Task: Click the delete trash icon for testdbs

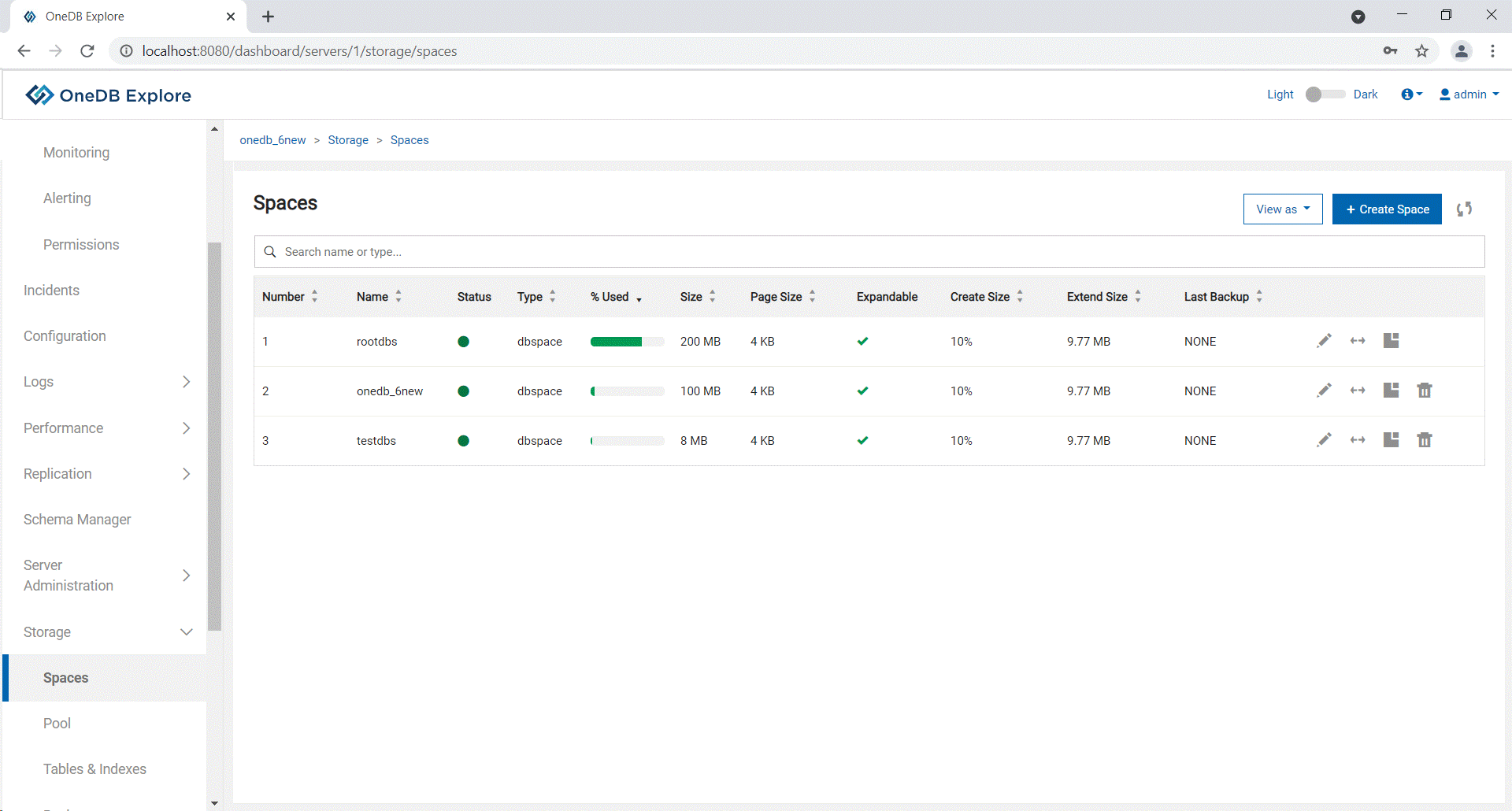Action: click(1425, 440)
